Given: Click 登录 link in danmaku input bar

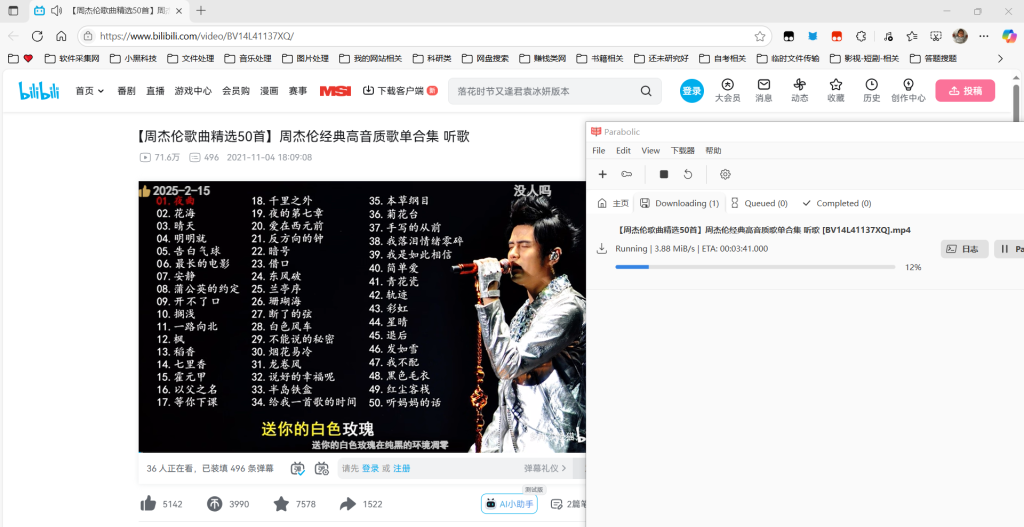Looking at the screenshot, I should point(370,468).
